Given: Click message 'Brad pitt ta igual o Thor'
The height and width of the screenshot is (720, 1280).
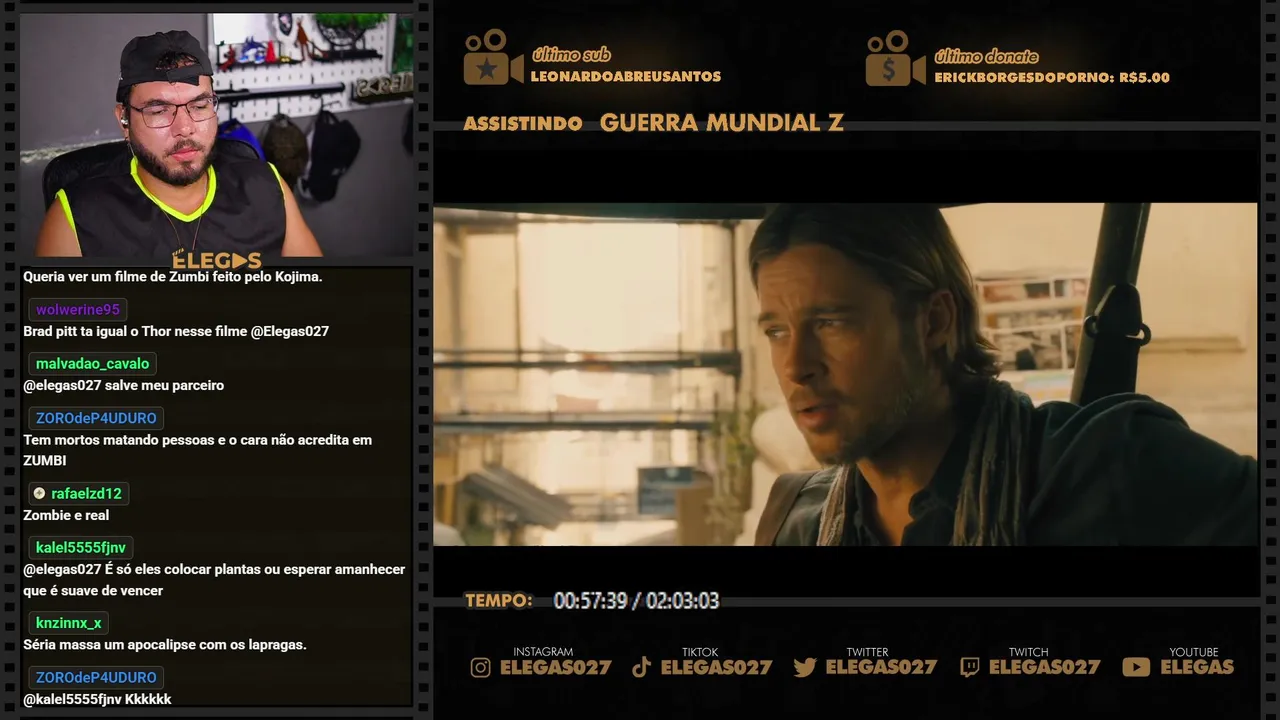Looking at the screenshot, I should point(176,331).
